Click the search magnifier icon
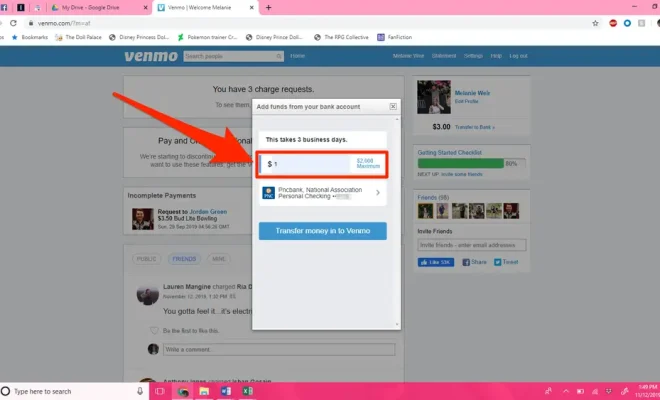 (x=279, y=56)
